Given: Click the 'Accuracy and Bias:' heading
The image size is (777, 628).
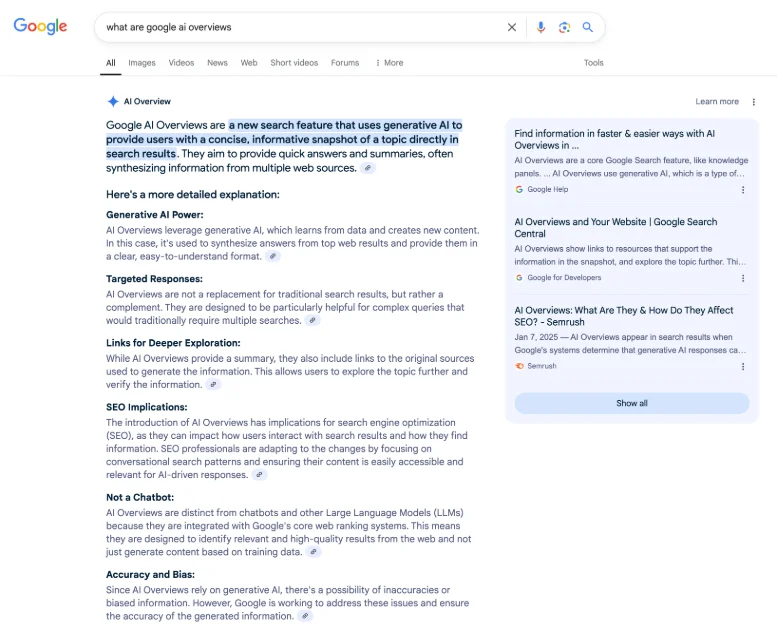Looking at the screenshot, I should [x=150, y=574].
